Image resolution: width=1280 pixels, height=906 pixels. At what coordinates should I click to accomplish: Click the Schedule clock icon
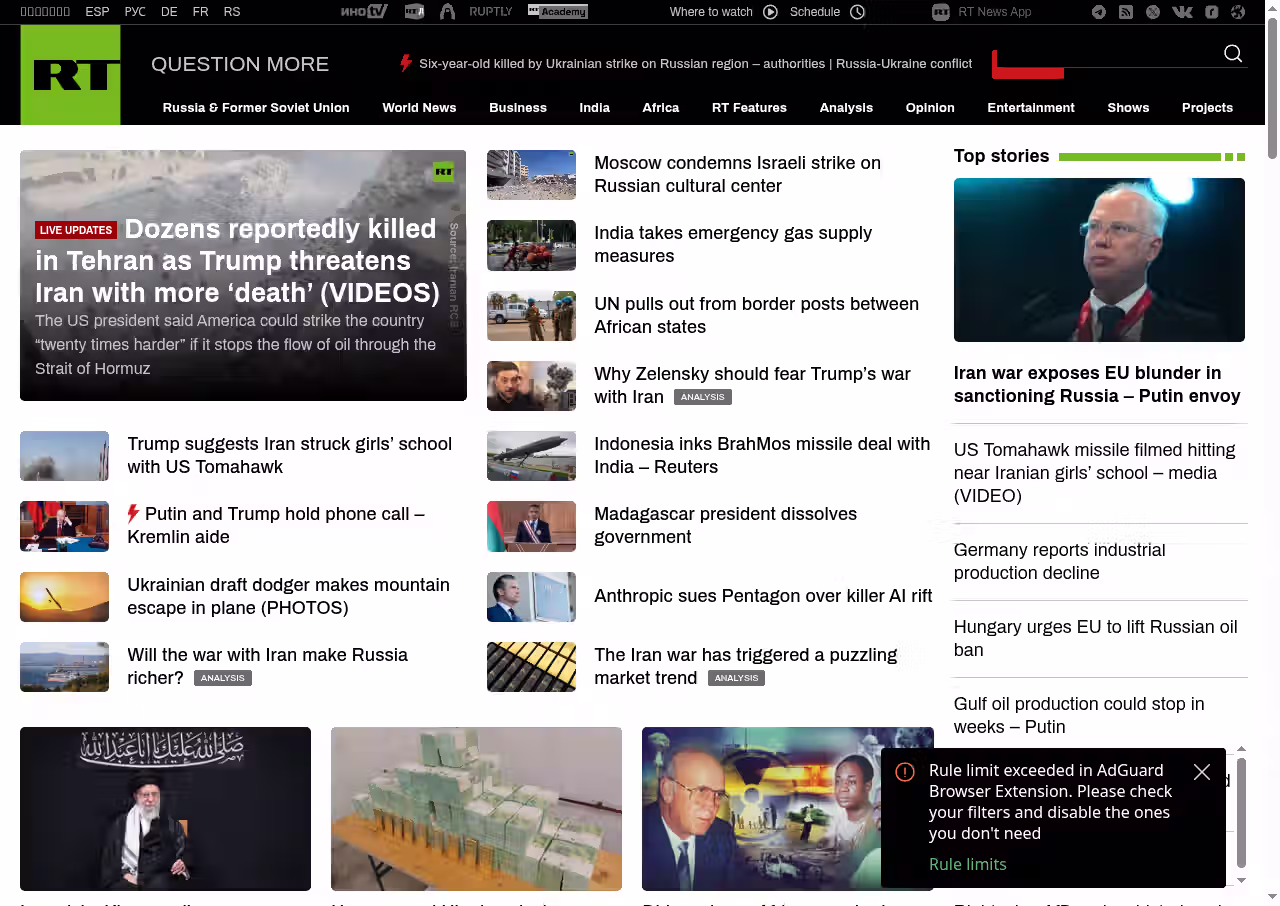click(x=857, y=12)
